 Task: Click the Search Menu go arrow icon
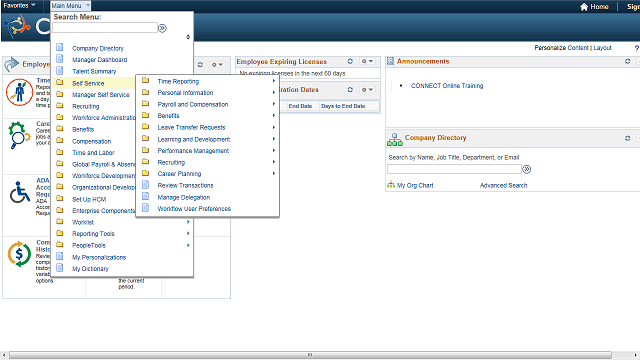[x=162, y=28]
